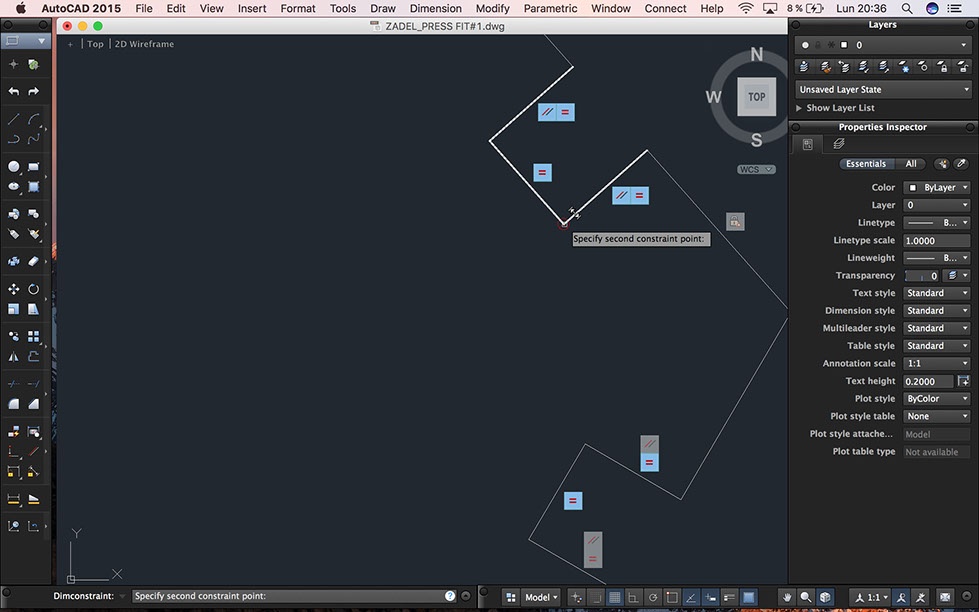Click the Redo arrow in toolbar
Image resolution: width=979 pixels, height=612 pixels.
tap(34, 91)
